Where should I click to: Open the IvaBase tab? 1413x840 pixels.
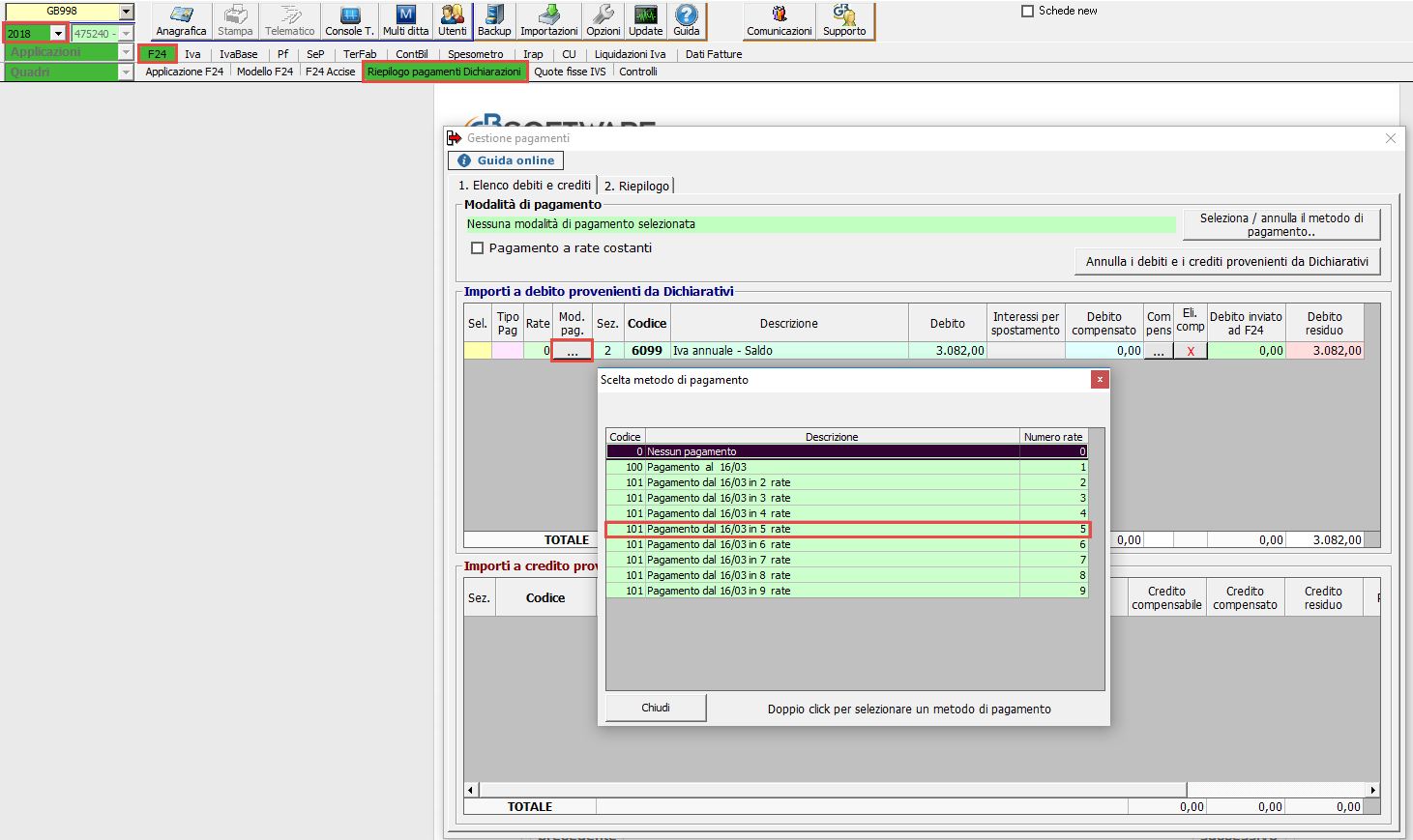(239, 54)
